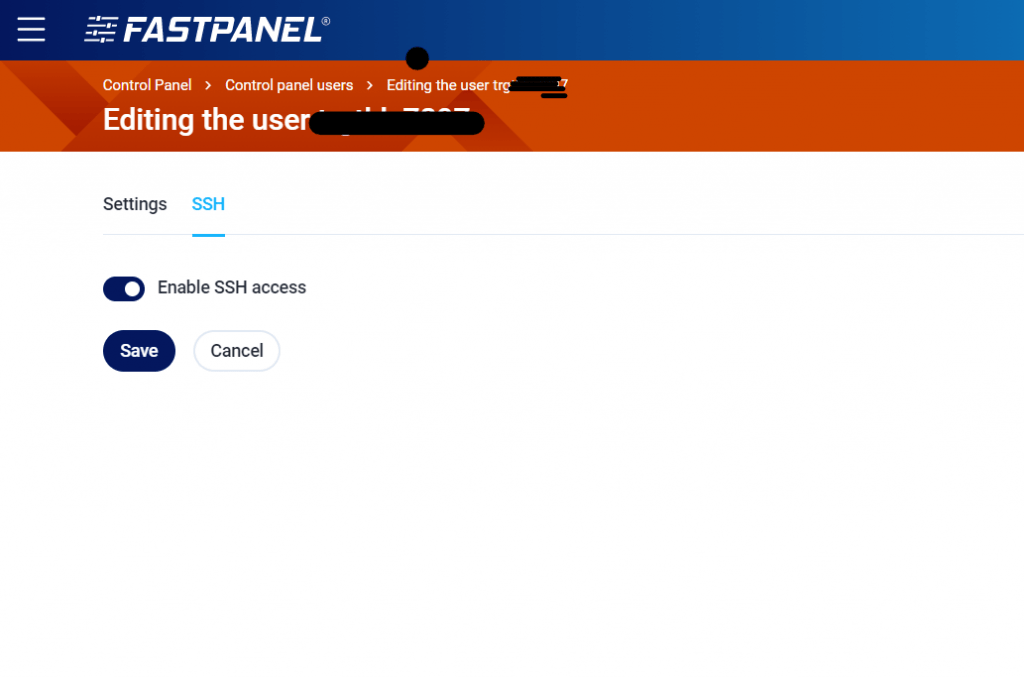Cancel editing the user
The width and height of the screenshot is (1024, 677).
pos(237,351)
